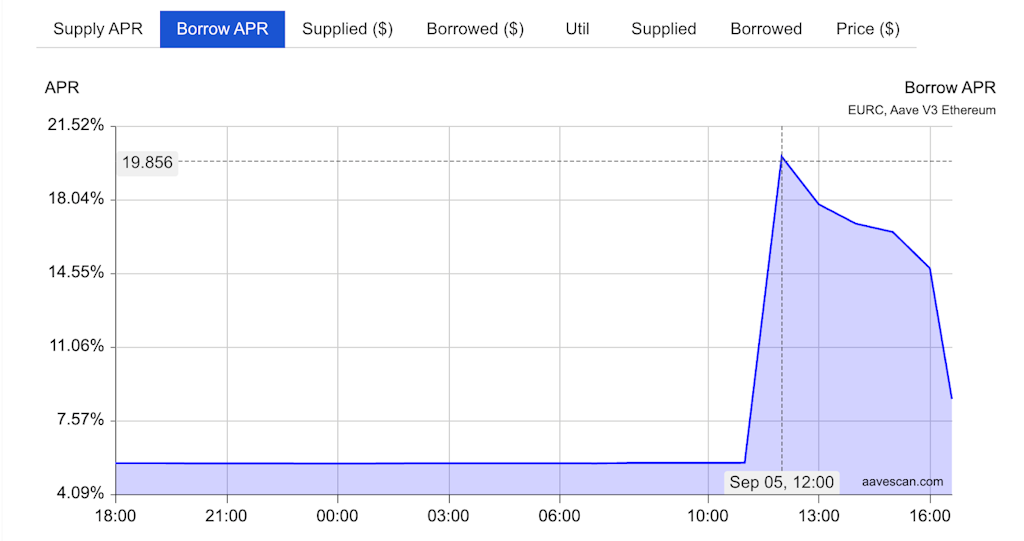Switch to the Util tab
Viewport: 1024px width, 541px height.
577,29
